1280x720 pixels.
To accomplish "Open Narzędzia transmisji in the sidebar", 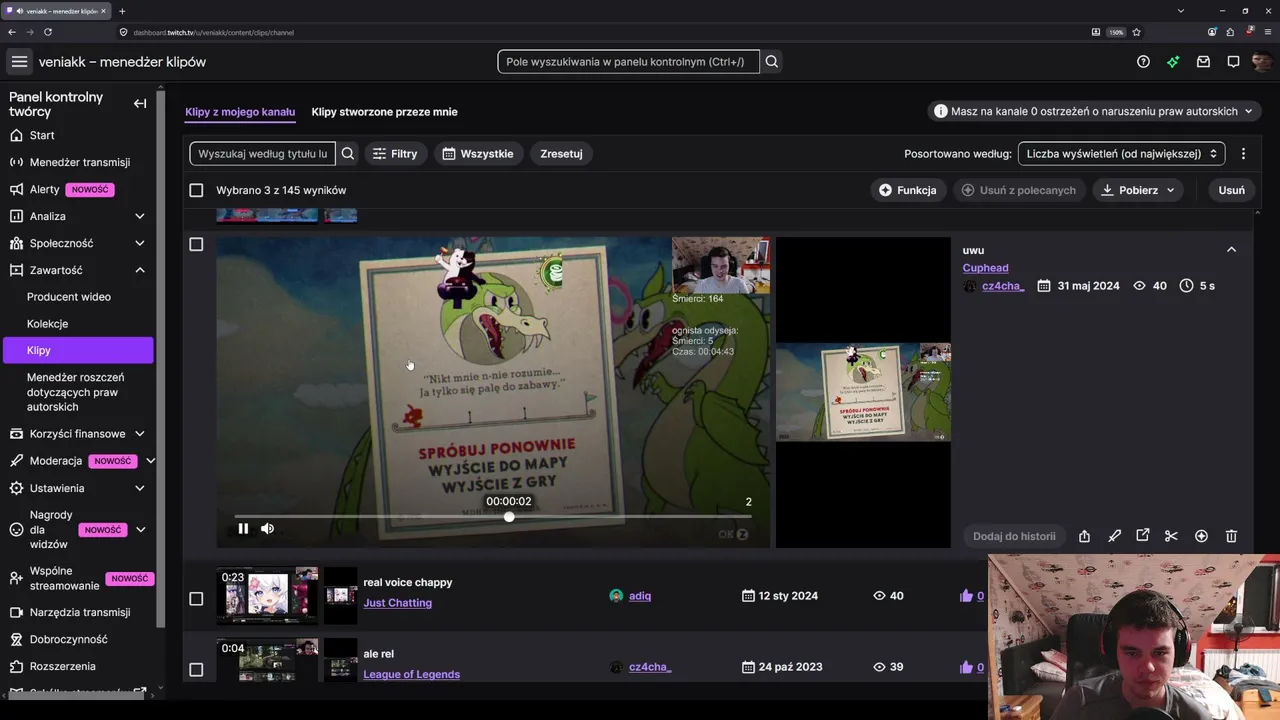I will coord(78,612).
